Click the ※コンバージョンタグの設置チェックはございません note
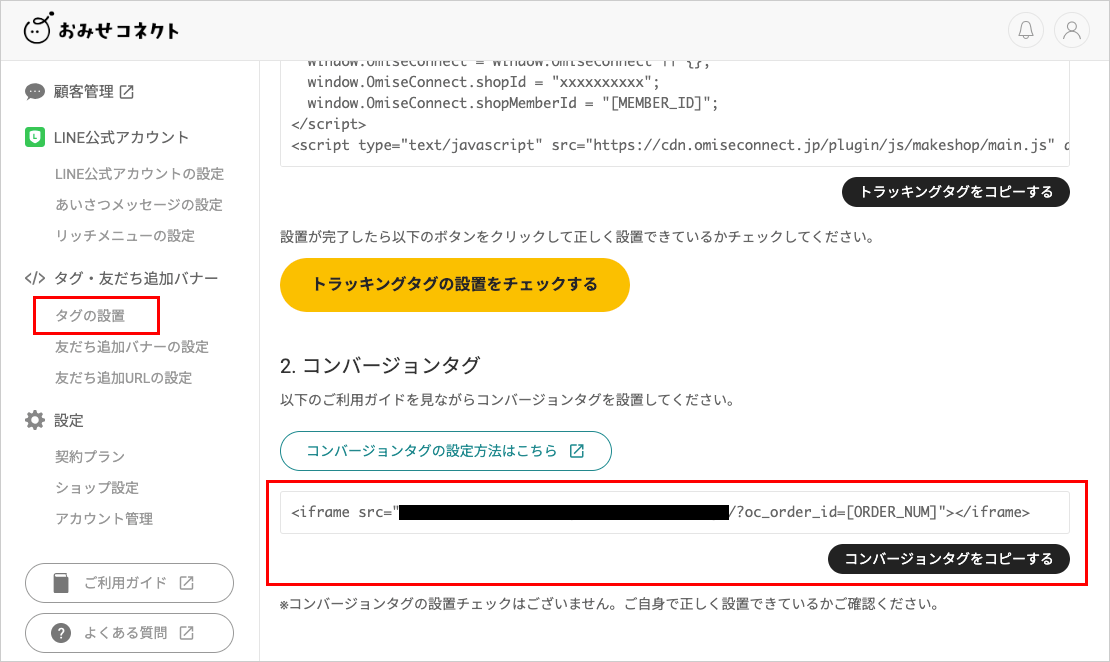 click(610, 604)
